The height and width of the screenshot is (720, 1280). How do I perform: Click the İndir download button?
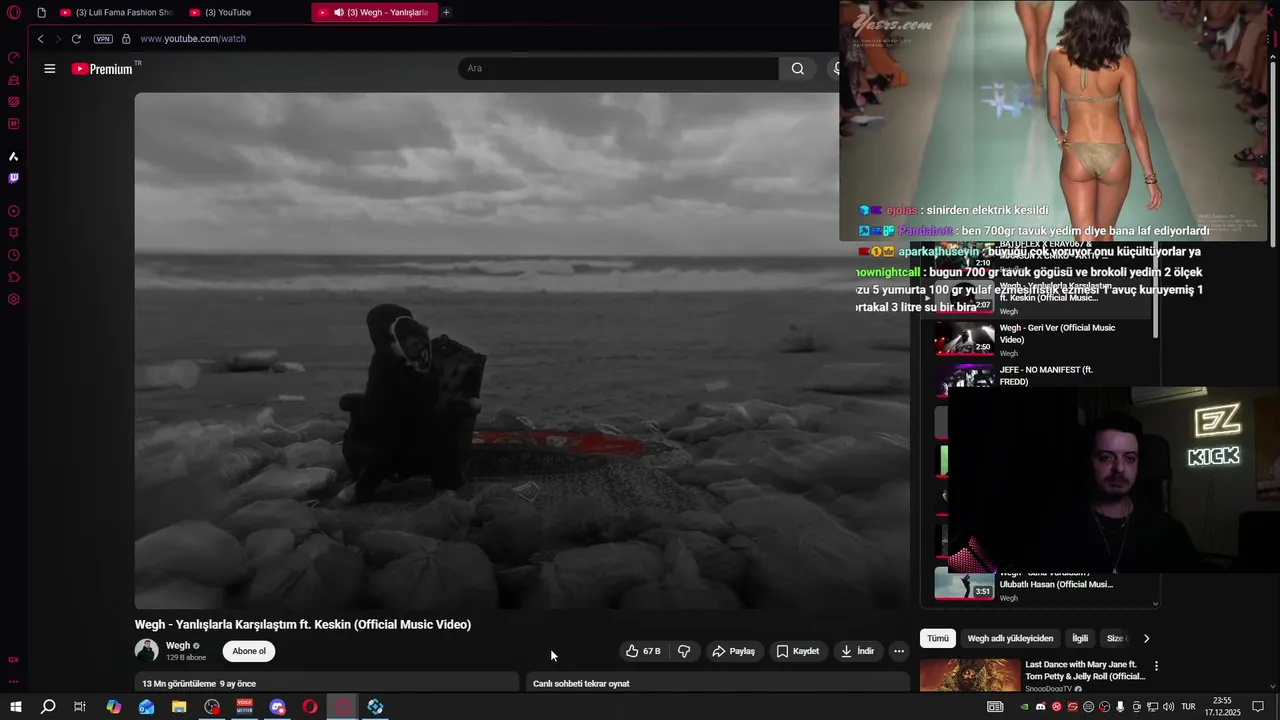coord(857,651)
